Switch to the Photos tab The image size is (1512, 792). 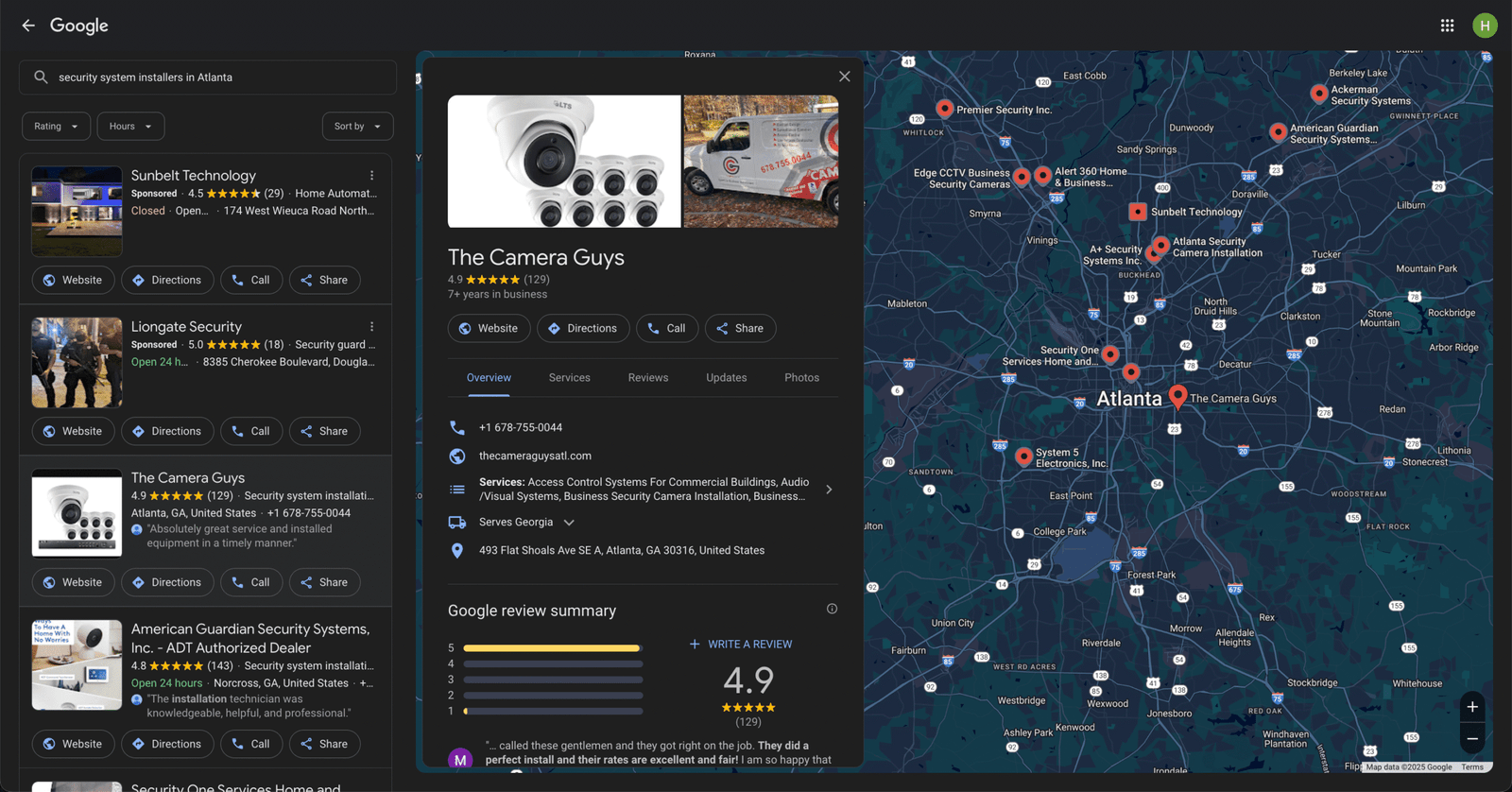(801, 378)
